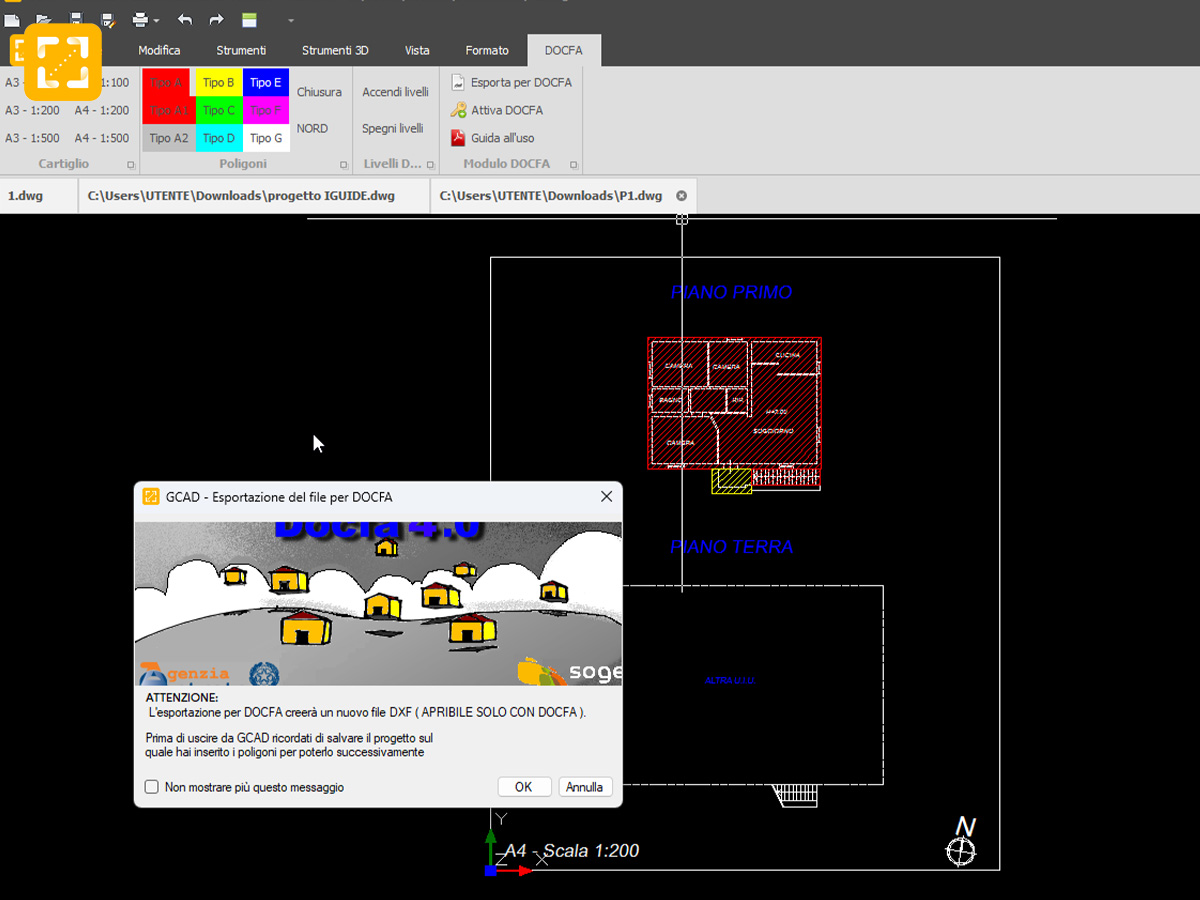The width and height of the screenshot is (1200, 900).
Task: Expand the Poligoni group launcher
Action: click(x=344, y=164)
